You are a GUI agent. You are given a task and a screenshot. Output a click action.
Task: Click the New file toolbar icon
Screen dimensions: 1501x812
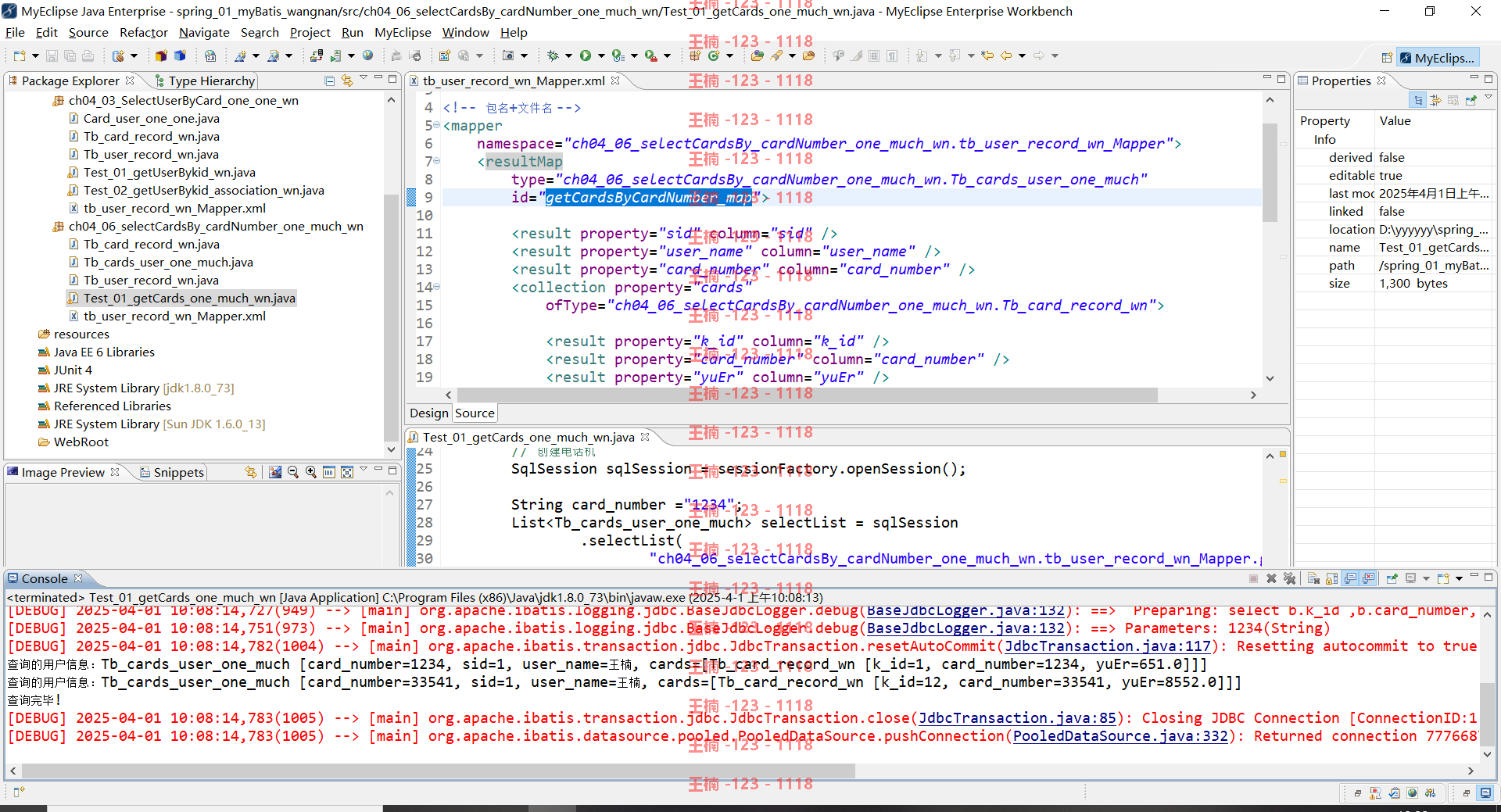(x=20, y=55)
